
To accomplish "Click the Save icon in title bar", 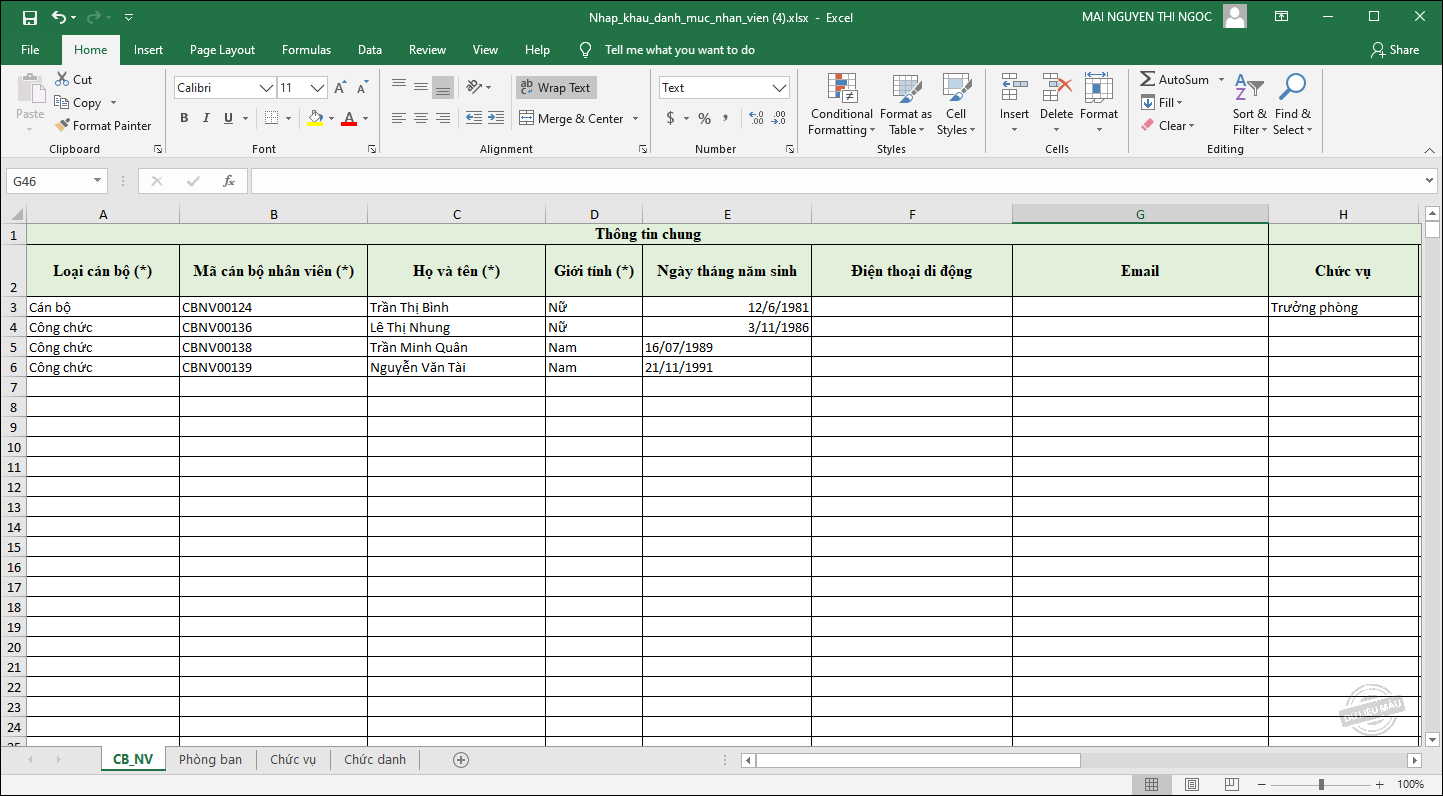I will pyautogui.click(x=30, y=17).
